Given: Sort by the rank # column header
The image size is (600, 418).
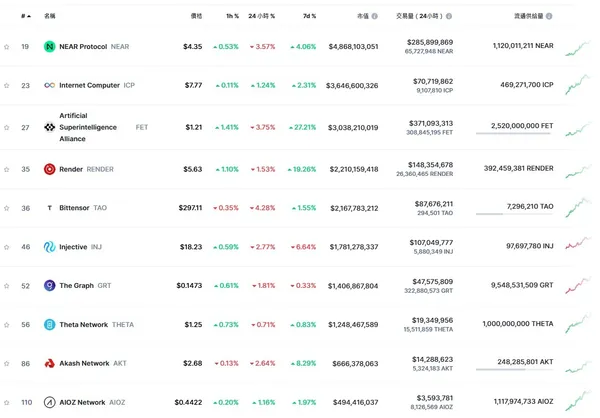Looking at the screenshot, I should (x=23, y=16).
